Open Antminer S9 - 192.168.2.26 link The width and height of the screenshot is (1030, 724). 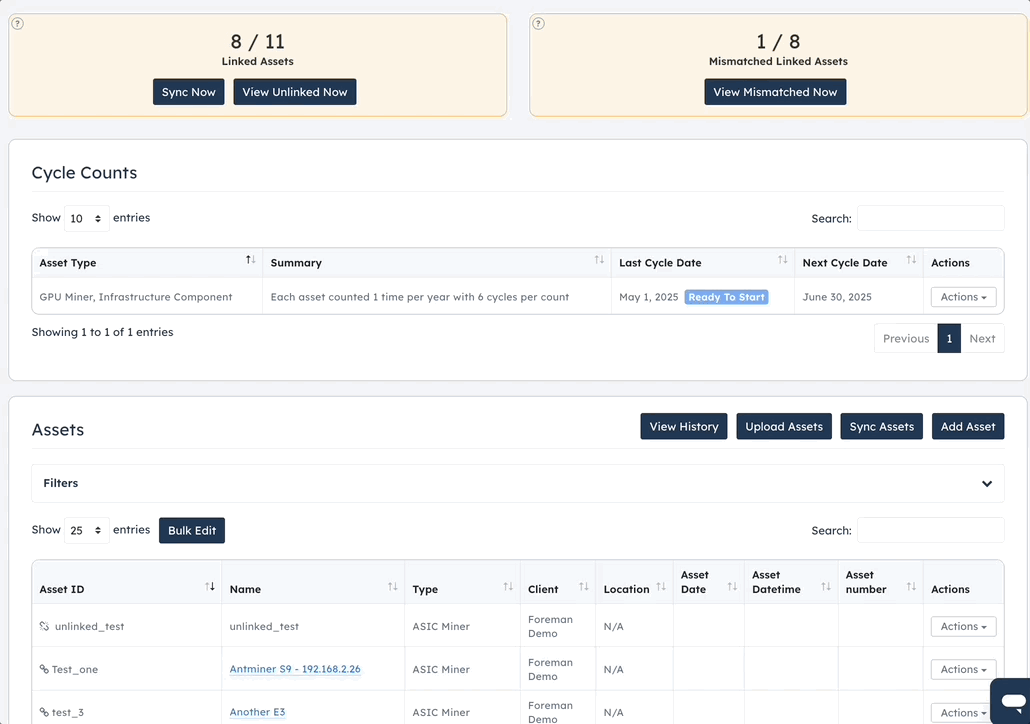[x=295, y=669]
